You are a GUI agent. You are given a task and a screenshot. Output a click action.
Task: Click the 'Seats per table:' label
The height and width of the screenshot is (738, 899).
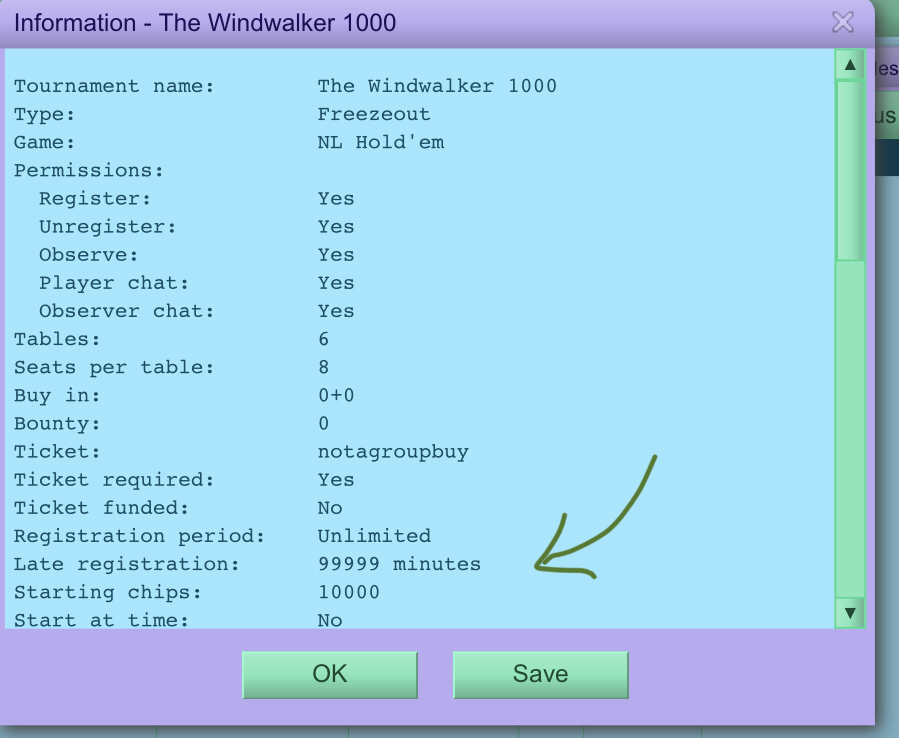[x=114, y=367]
